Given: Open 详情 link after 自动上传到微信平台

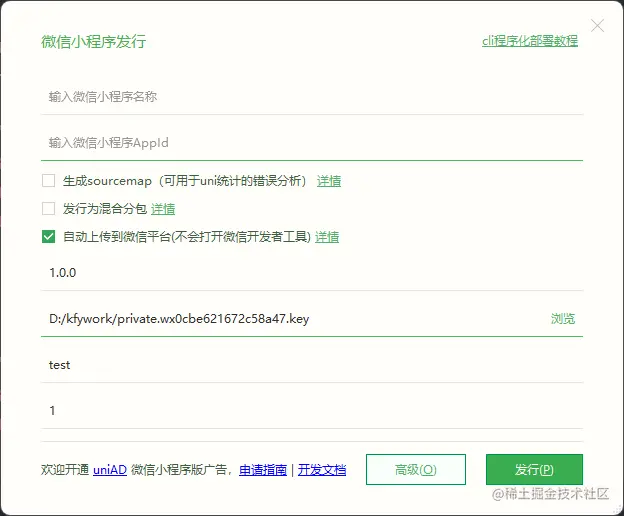Looking at the screenshot, I should (x=327, y=237).
